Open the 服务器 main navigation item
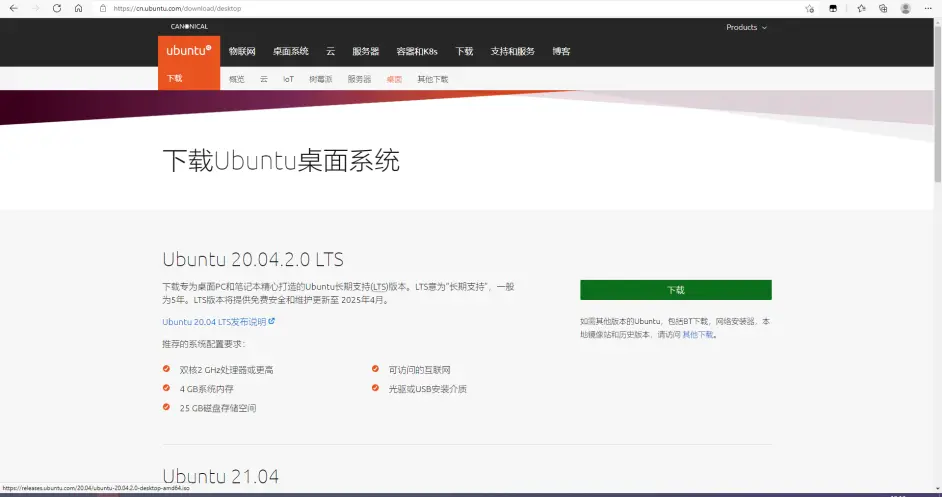 point(366,51)
